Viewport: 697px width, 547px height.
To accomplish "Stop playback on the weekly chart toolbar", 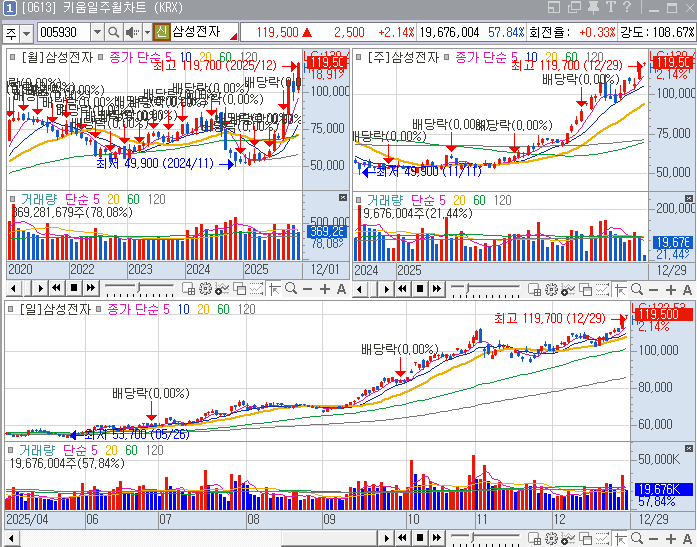I will tap(420, 289).
